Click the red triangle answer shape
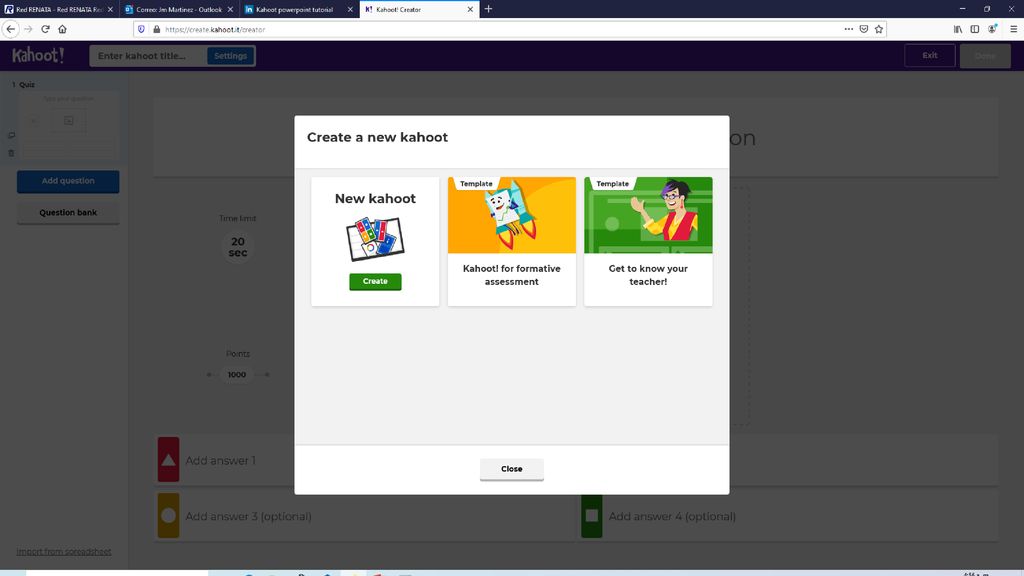 [168, 460]
